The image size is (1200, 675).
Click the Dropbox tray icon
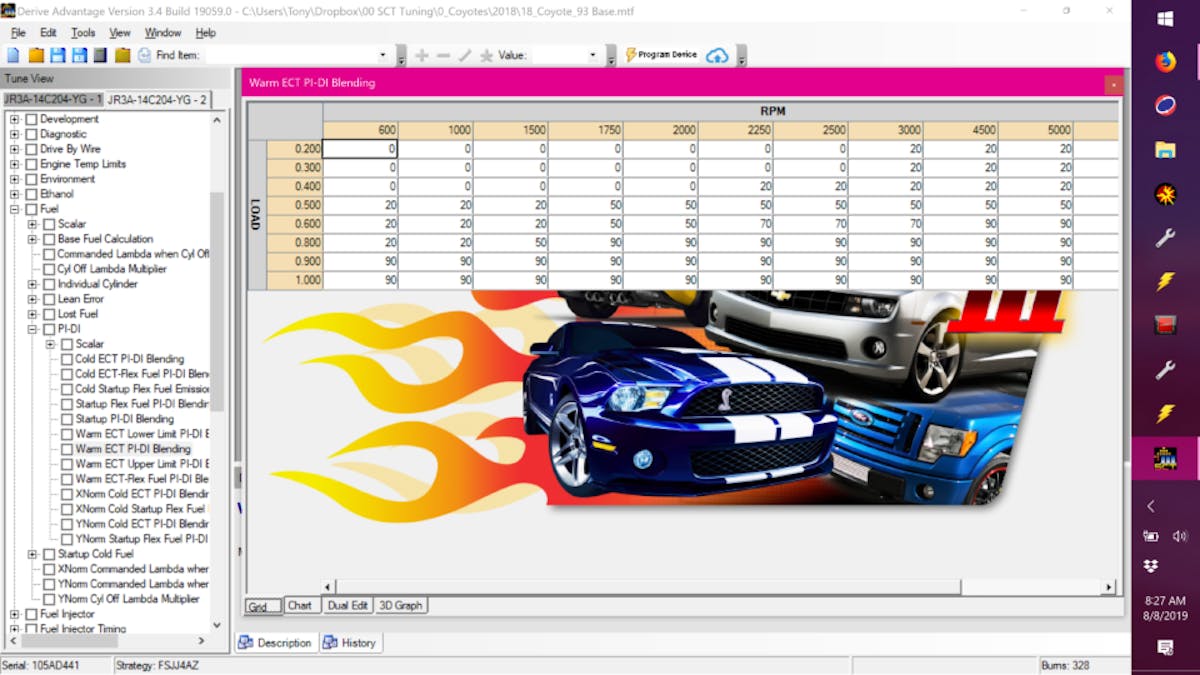point(1151,566)
